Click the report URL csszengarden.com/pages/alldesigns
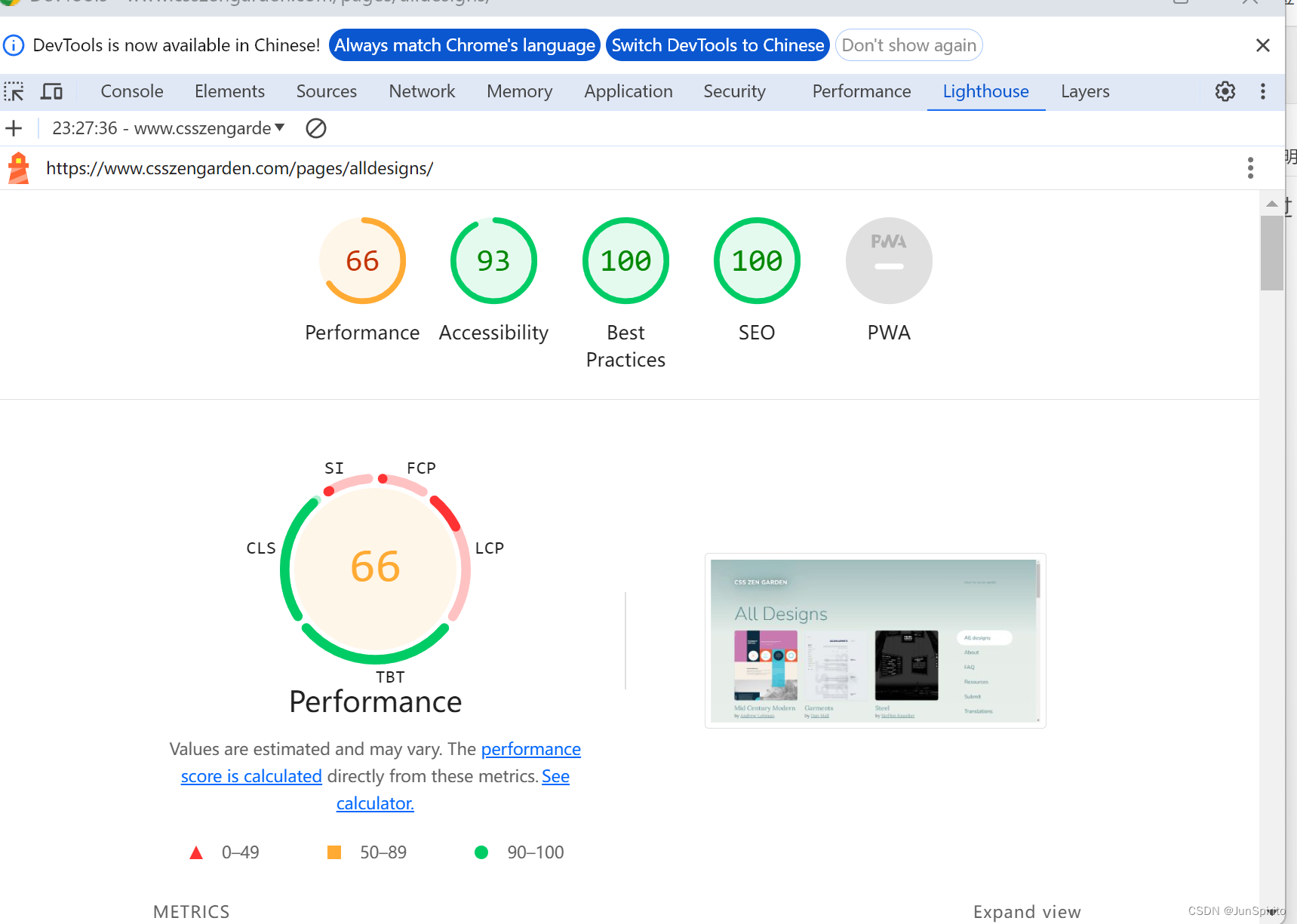Screen dimensions: 1297x924 pyautogui.click(x=239, y=168)
